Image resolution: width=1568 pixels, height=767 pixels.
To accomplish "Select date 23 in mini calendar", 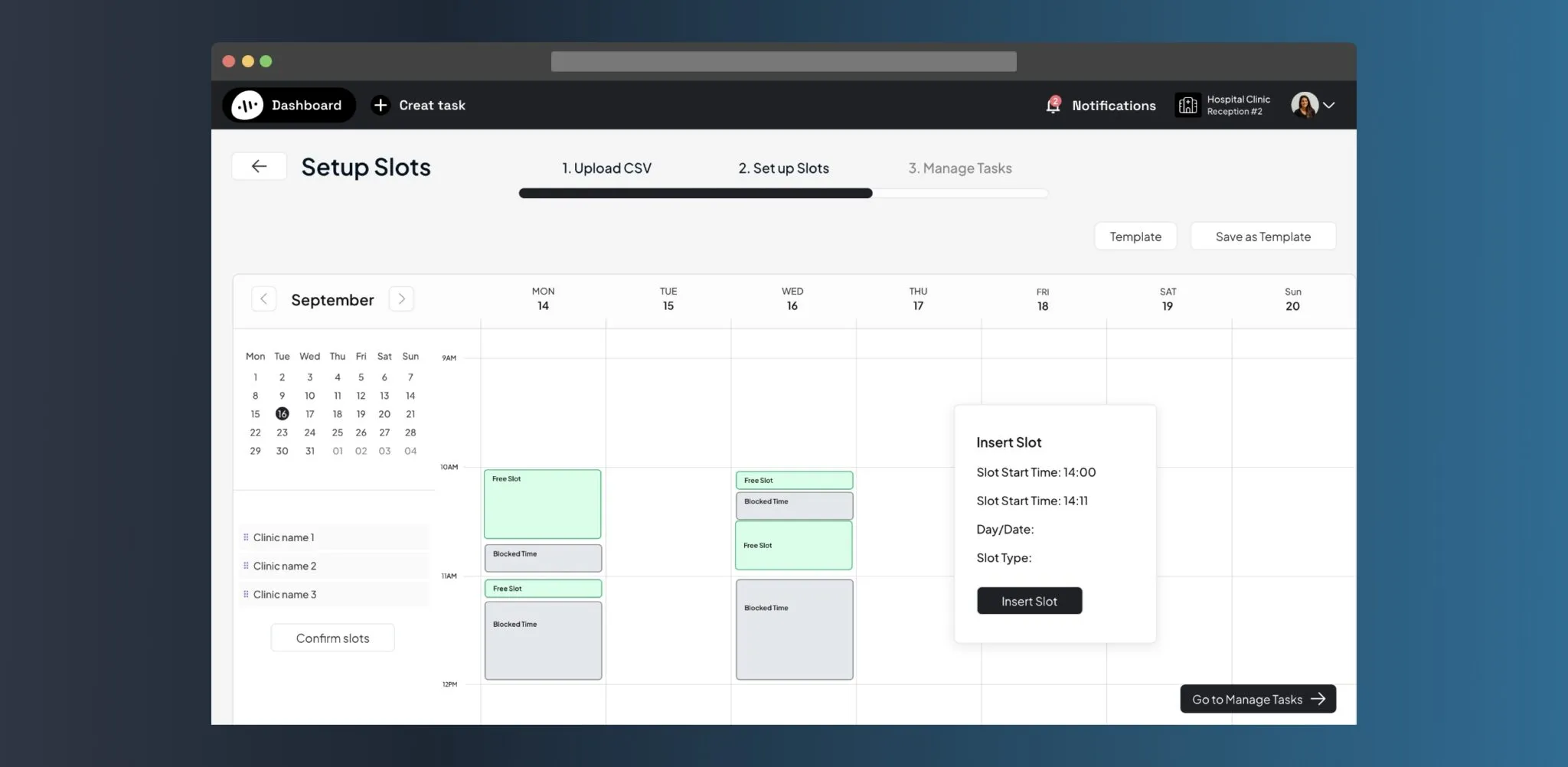I will pos(282,432).
